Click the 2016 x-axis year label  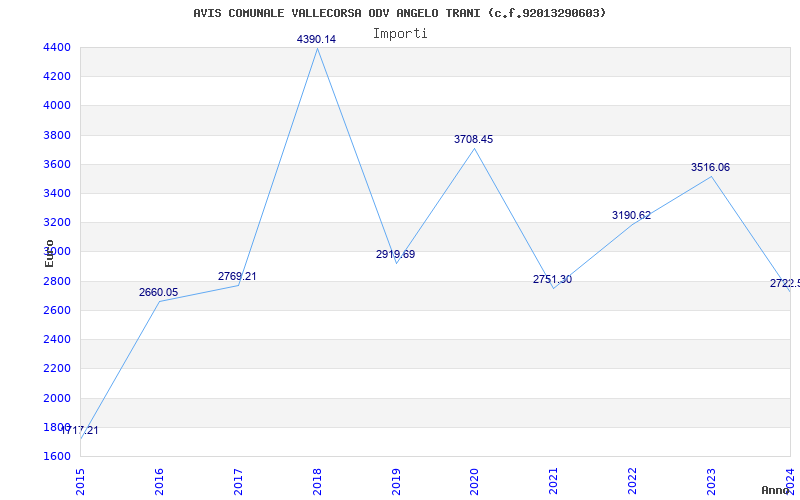pyautogui.click(x=159, y=482)
